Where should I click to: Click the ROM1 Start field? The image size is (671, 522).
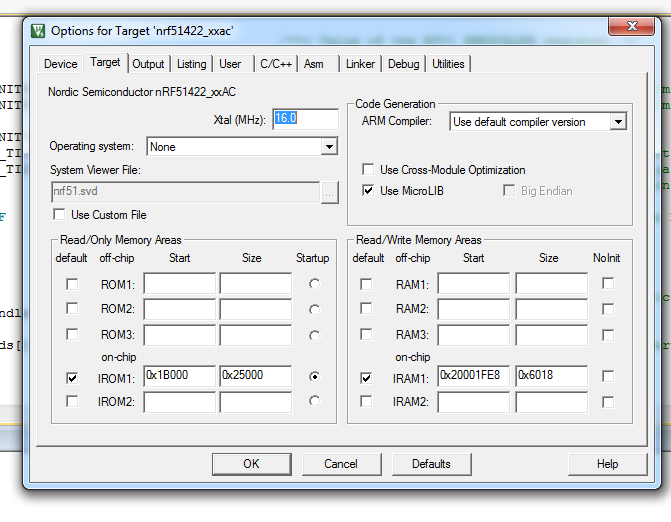click(179, 283)
